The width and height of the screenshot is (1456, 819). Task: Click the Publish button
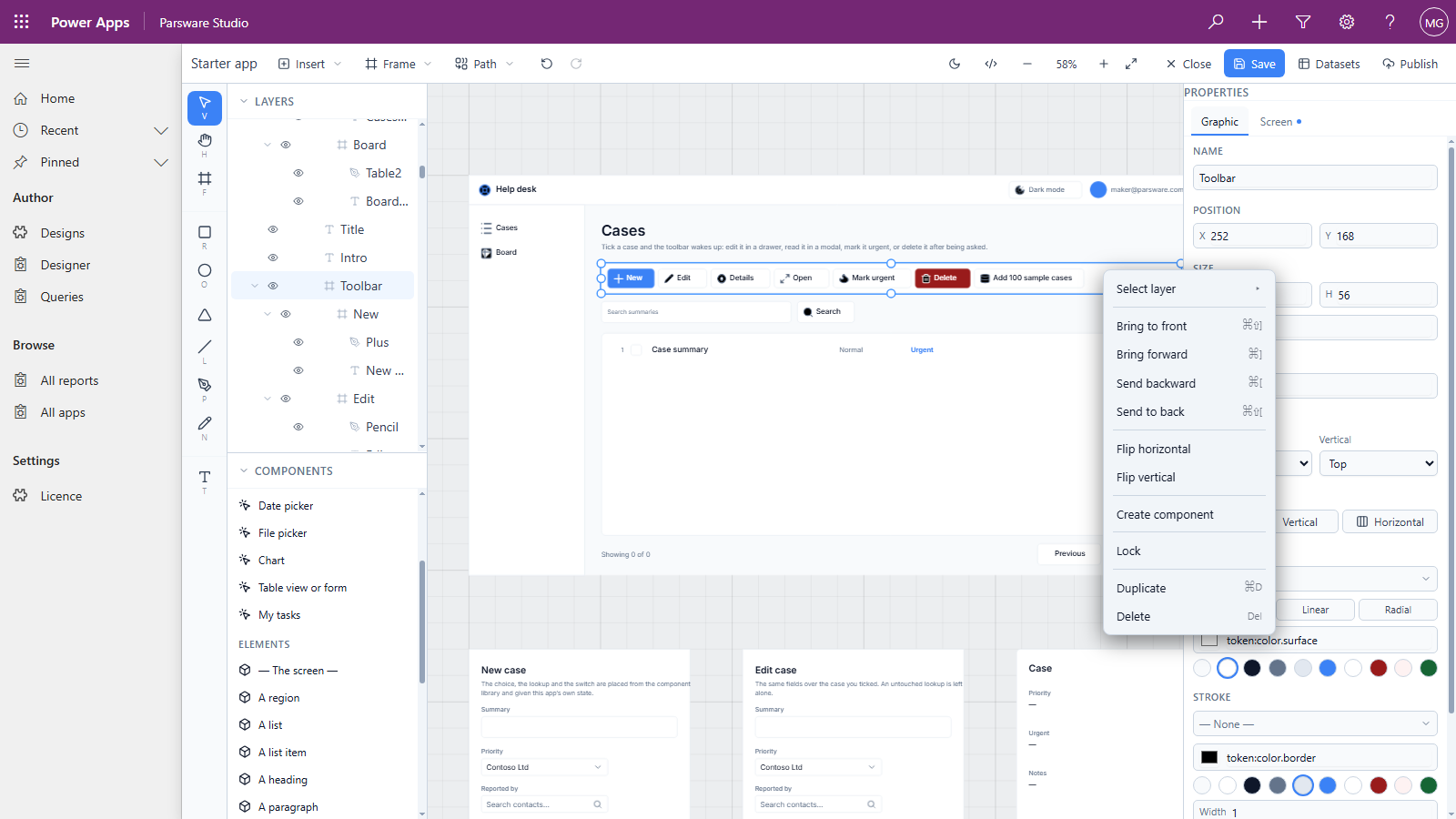[x=1410, y=64]
